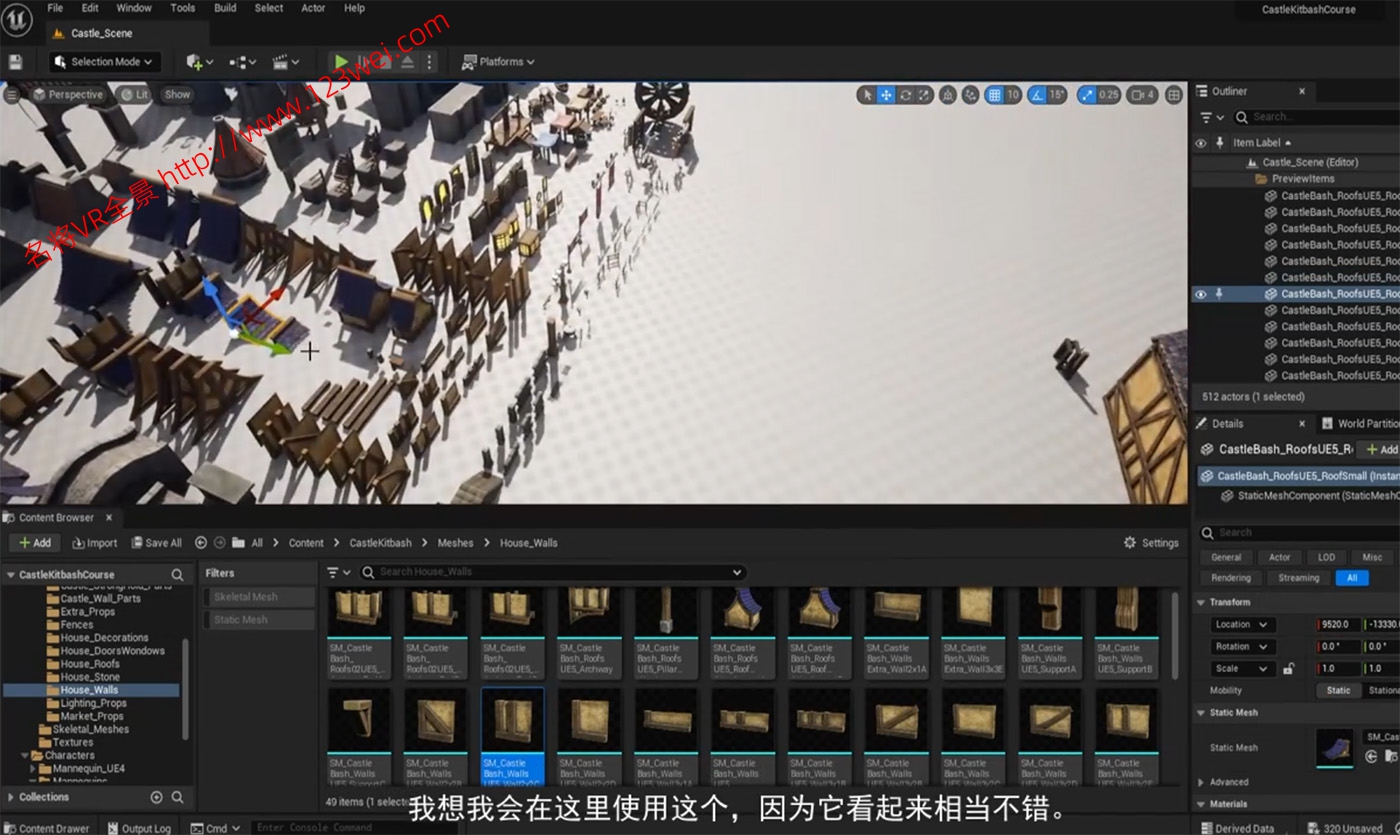Open the Platforms dropdown
The image size is (1400, 835).
[497, 61]
